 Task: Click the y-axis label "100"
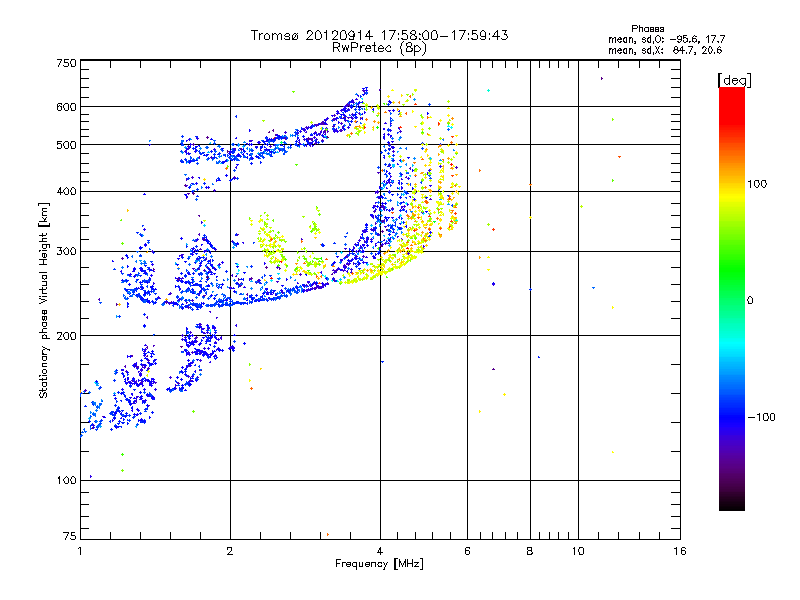pos(67,480)
